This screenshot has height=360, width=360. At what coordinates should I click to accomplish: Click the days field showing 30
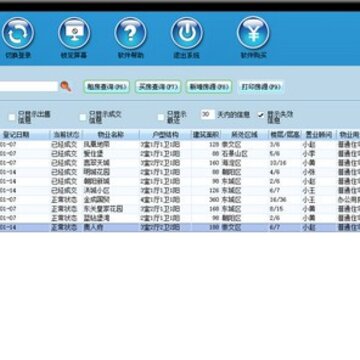[208, 114]
